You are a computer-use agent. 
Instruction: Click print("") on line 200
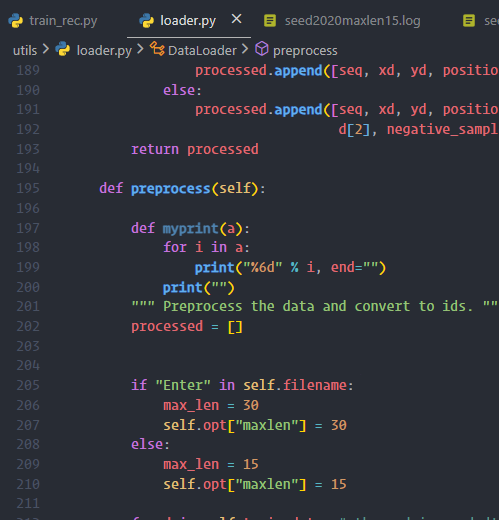pos(199,287)
